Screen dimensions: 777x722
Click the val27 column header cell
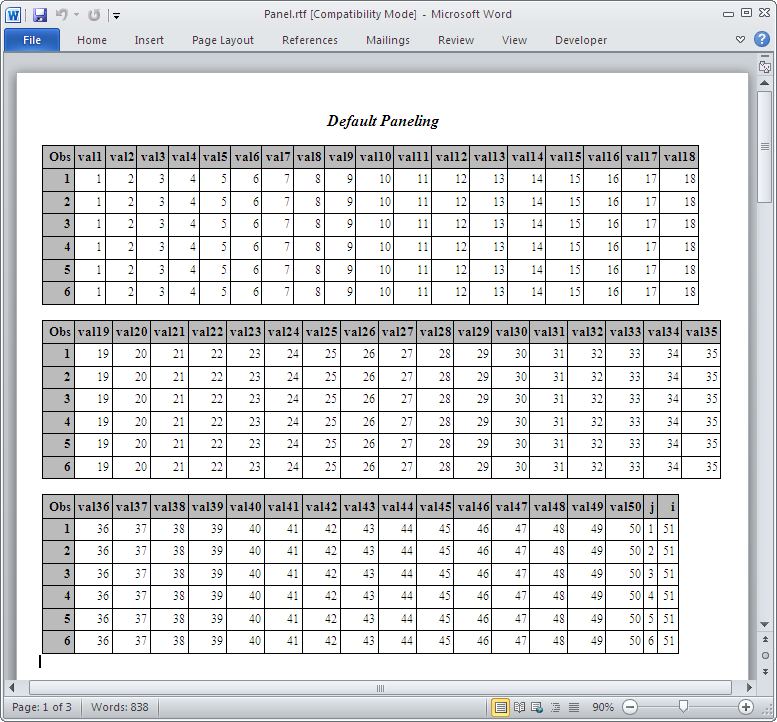[397, 332]
